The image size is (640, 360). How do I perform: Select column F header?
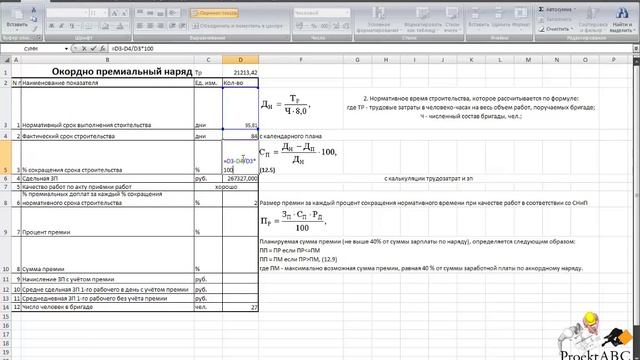pyautogui.click(x=301, y=60)
